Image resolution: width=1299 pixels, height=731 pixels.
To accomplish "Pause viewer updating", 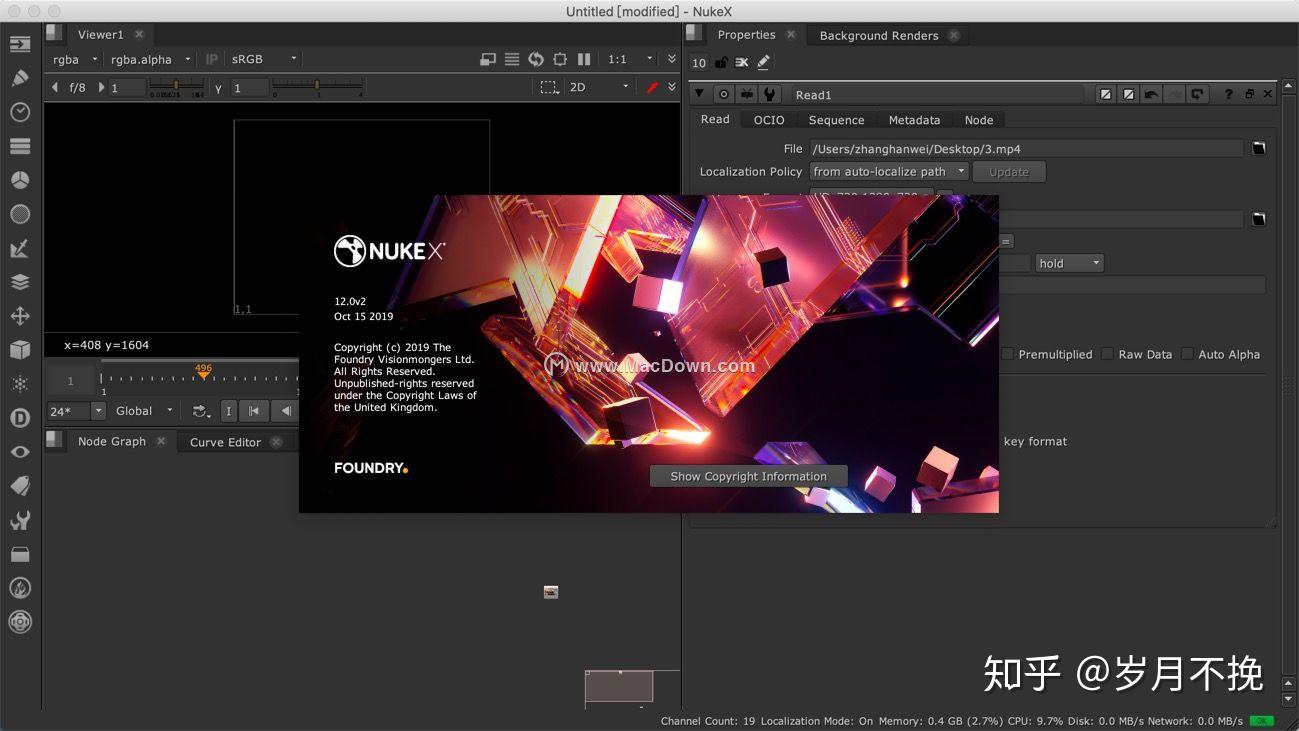I will 584,59.
